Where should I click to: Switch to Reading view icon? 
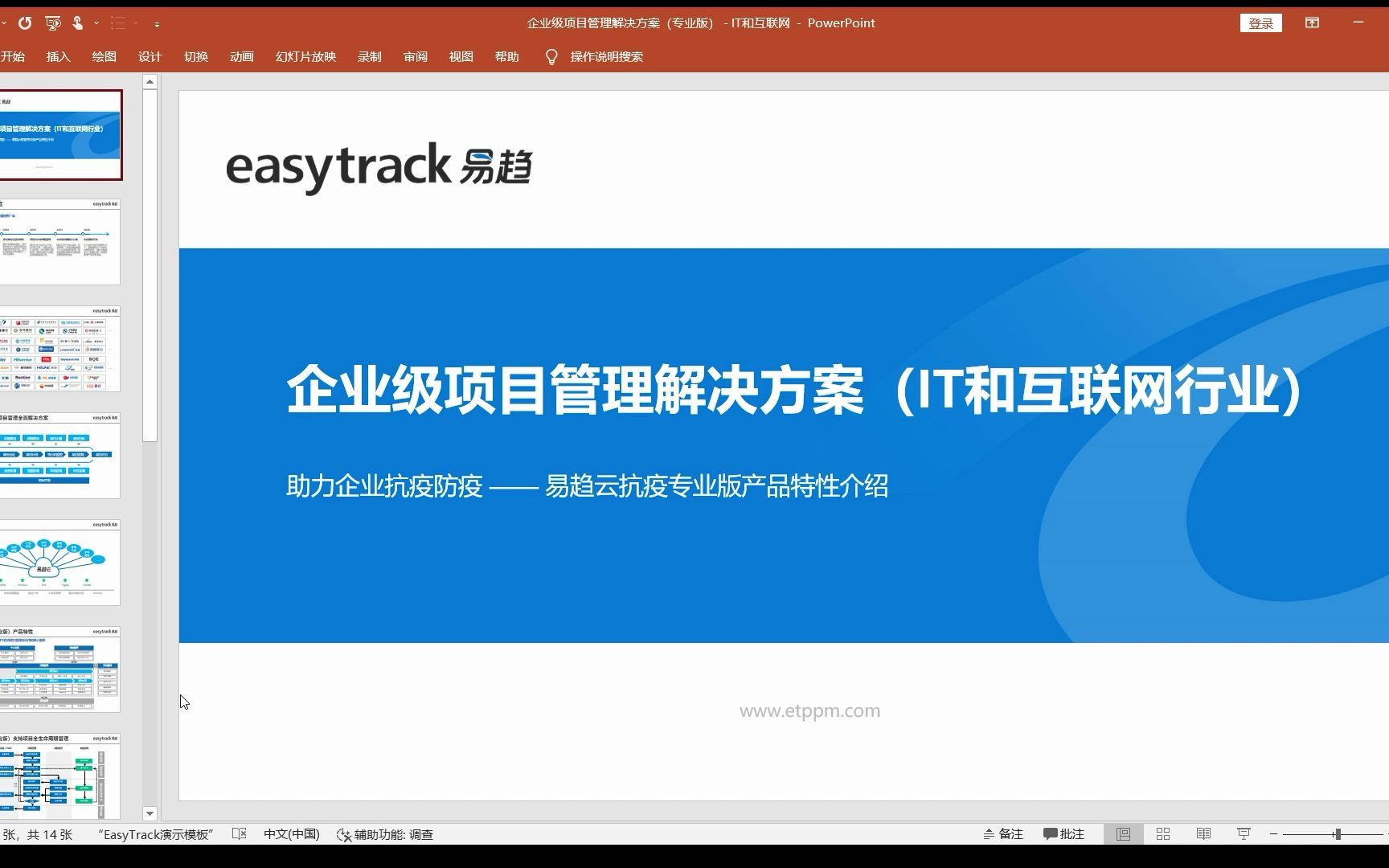[1203, 834]
